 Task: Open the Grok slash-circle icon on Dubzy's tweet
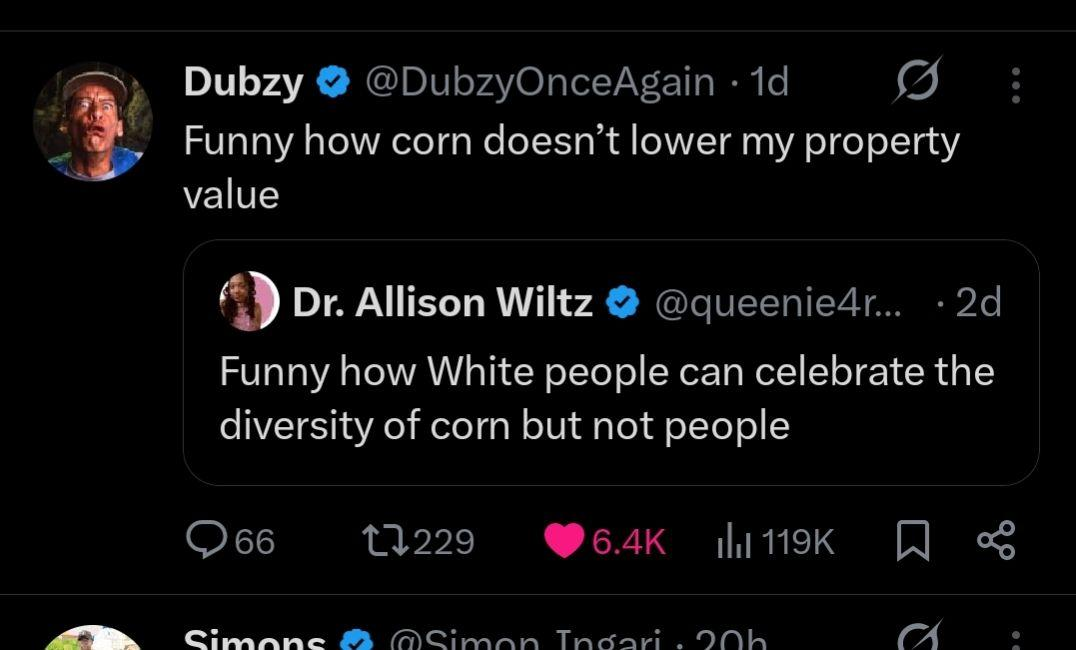pos(916,83)
